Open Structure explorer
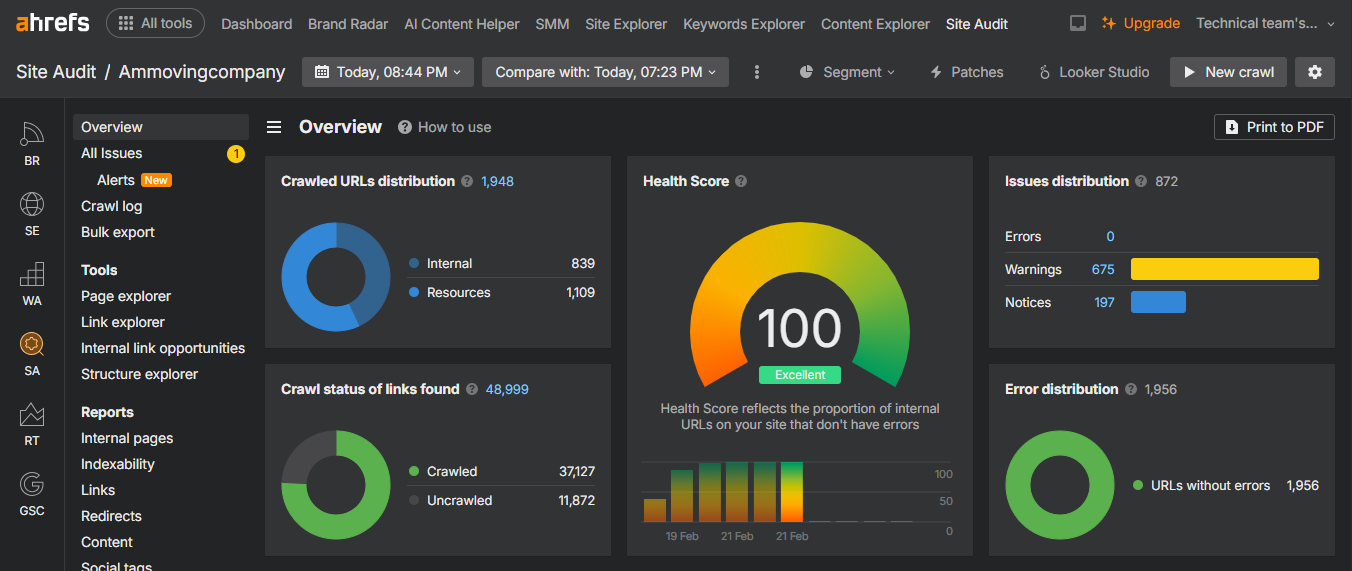This screenshot has height=571, width=1352. click(x=139, y=374)
